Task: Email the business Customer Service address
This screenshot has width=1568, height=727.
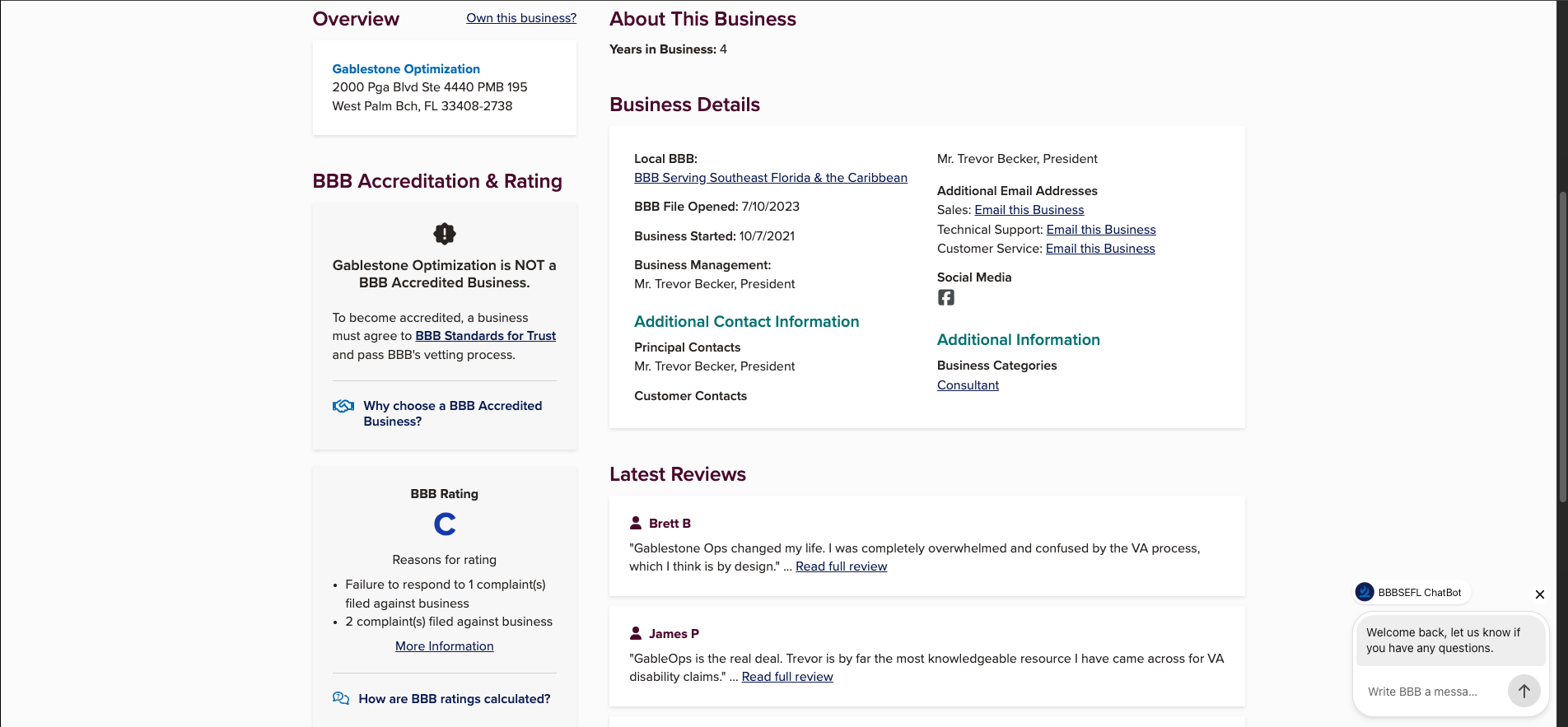Action: tap(1100, 249)
